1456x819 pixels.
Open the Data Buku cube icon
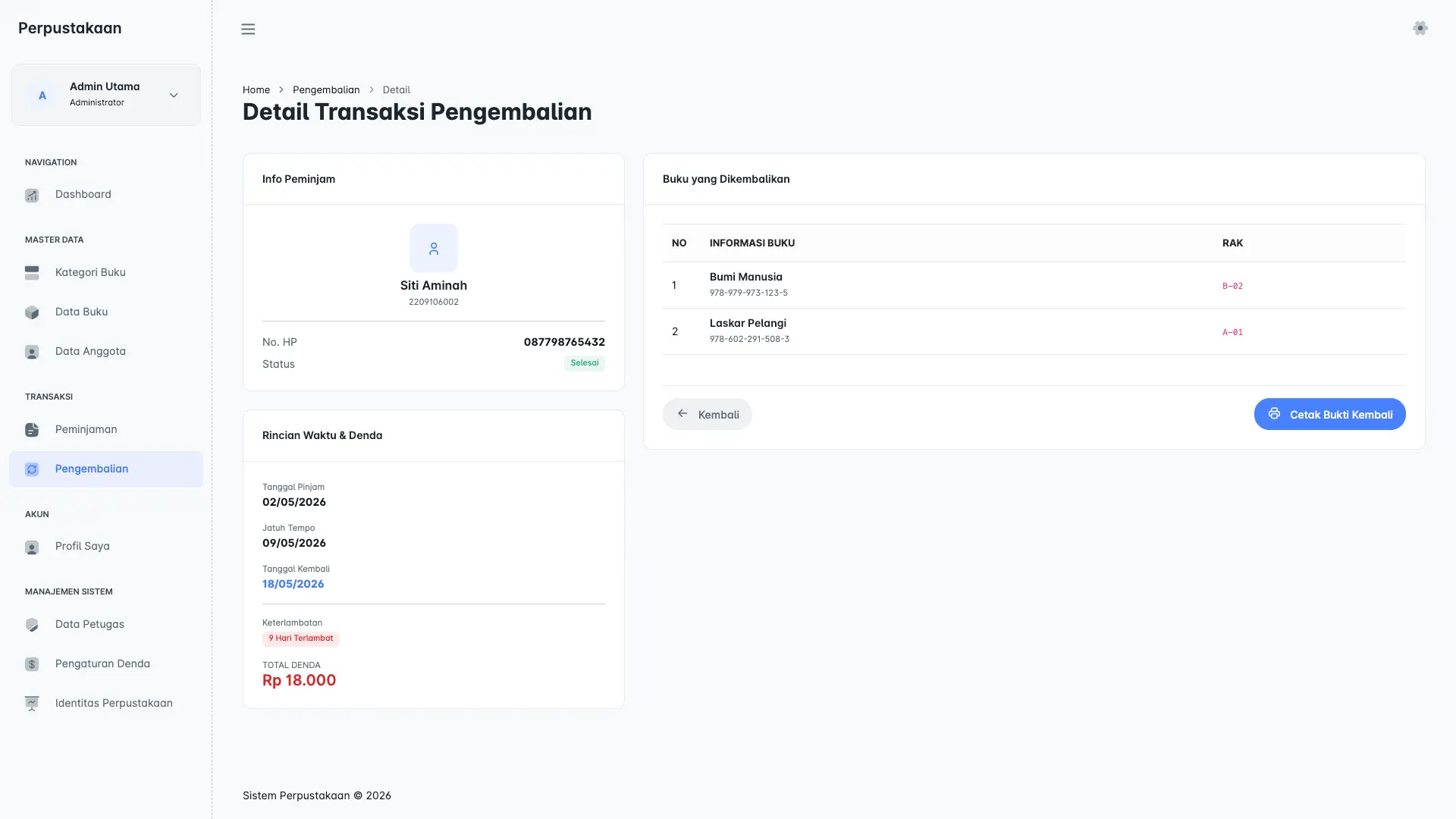click(32, 312)
